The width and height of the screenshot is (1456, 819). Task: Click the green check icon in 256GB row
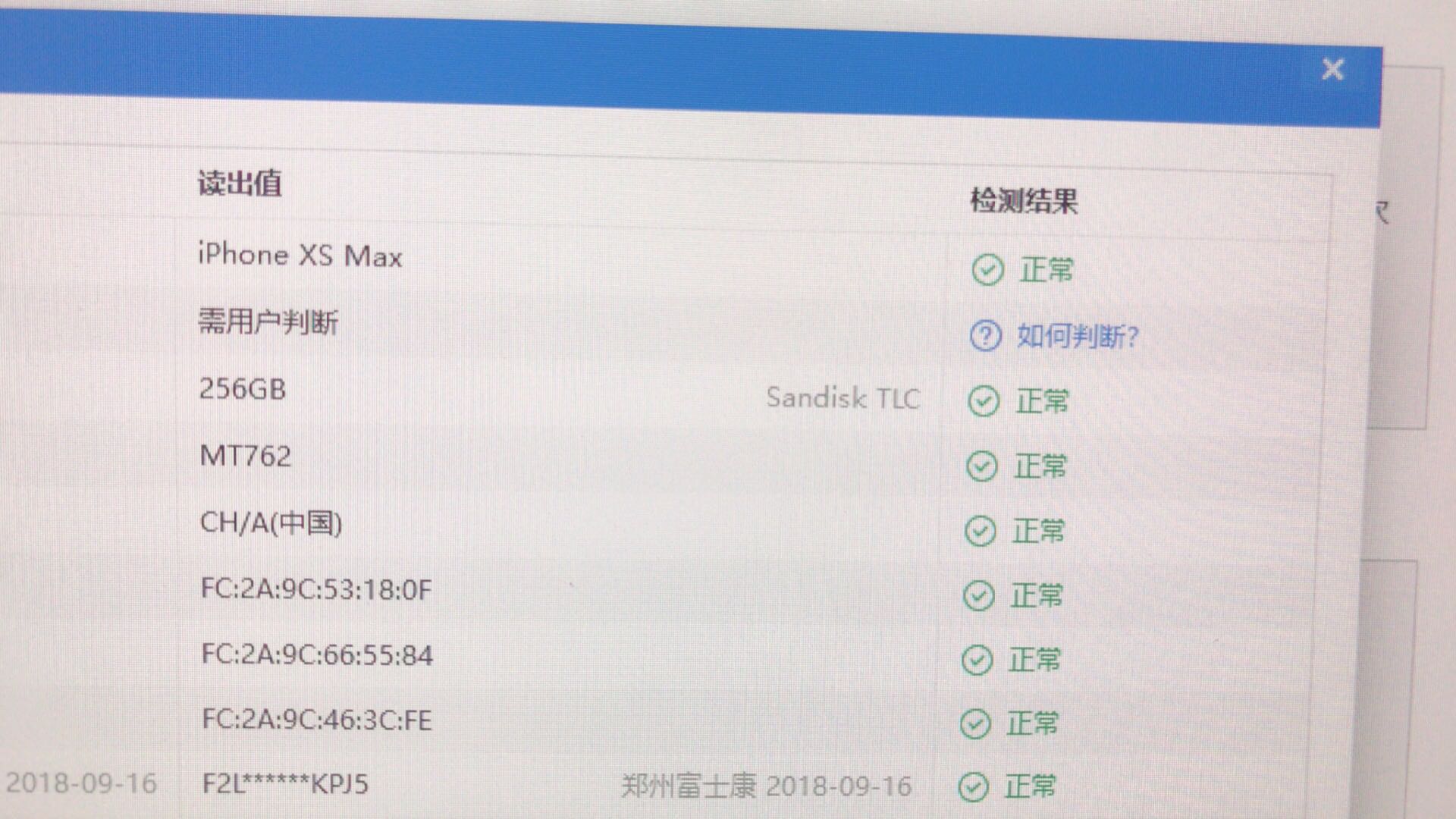click(x=984, y=401)
